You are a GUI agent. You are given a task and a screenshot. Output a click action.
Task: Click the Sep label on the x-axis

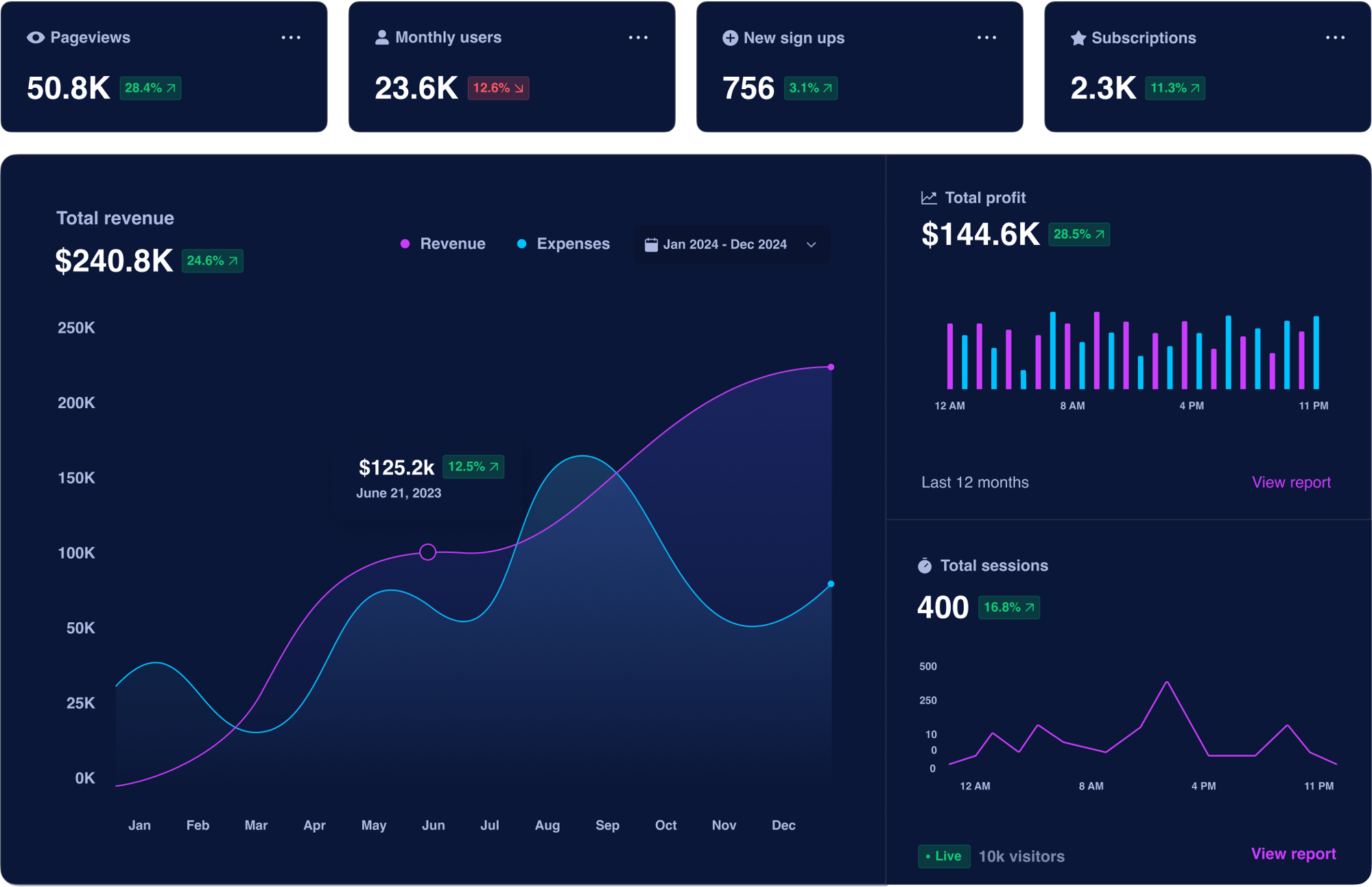point(607,825)
